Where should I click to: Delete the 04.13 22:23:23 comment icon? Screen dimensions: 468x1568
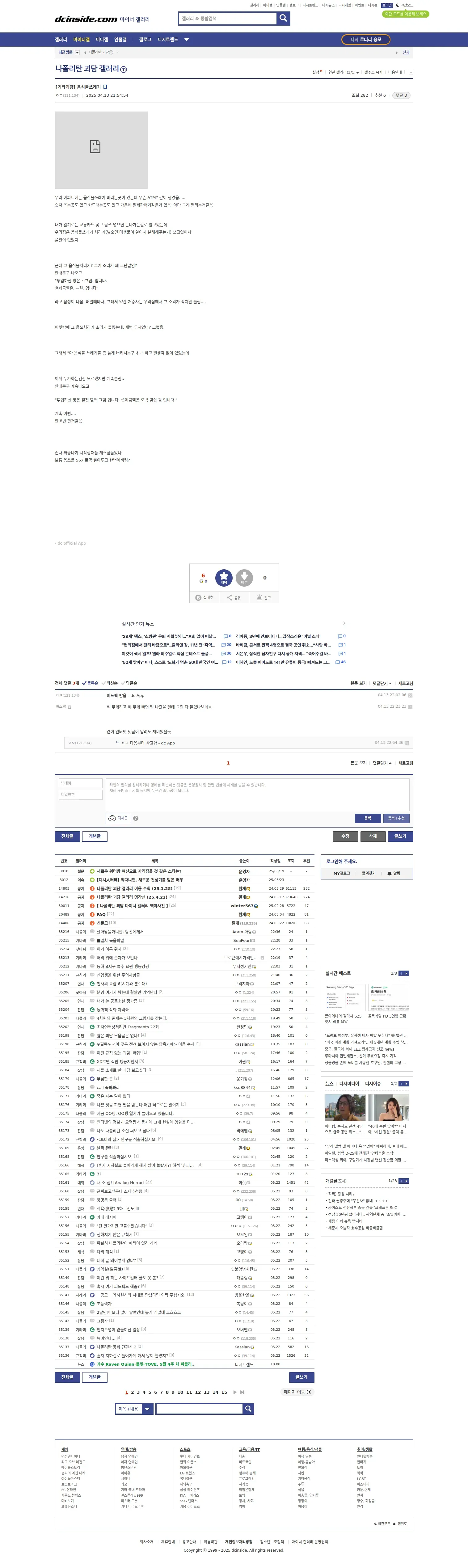(410, 707)
